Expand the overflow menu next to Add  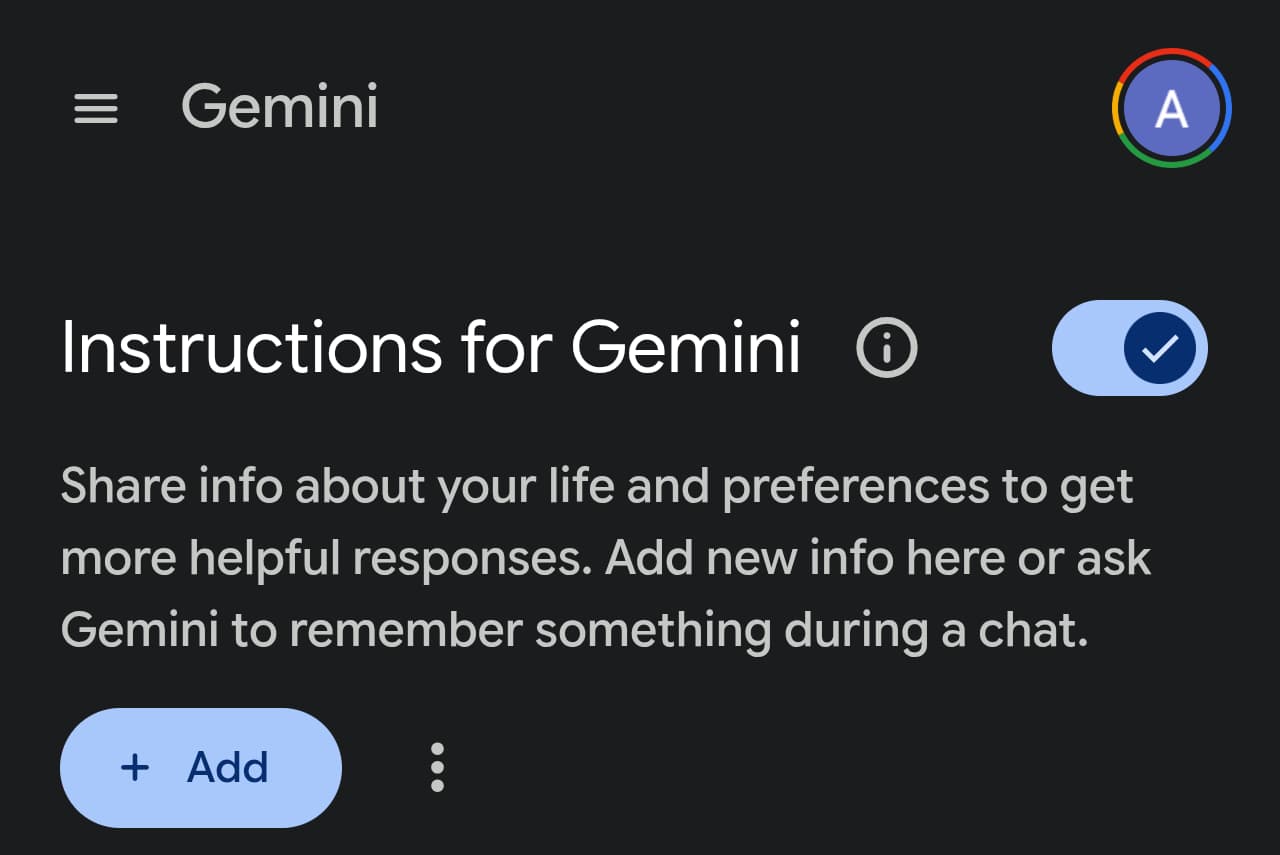click(437, 768)
